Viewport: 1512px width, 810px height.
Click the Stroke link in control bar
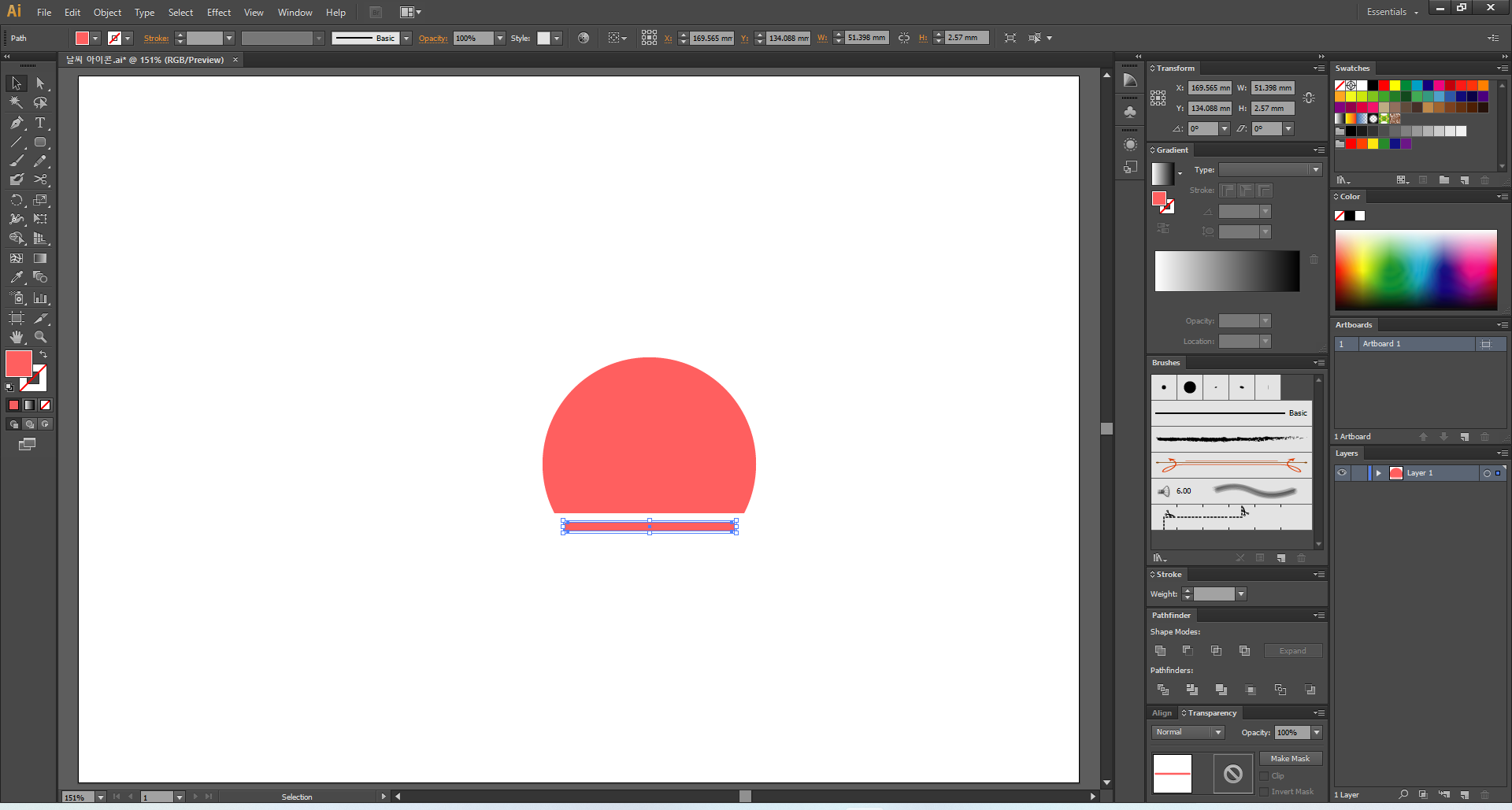[156, 39]
